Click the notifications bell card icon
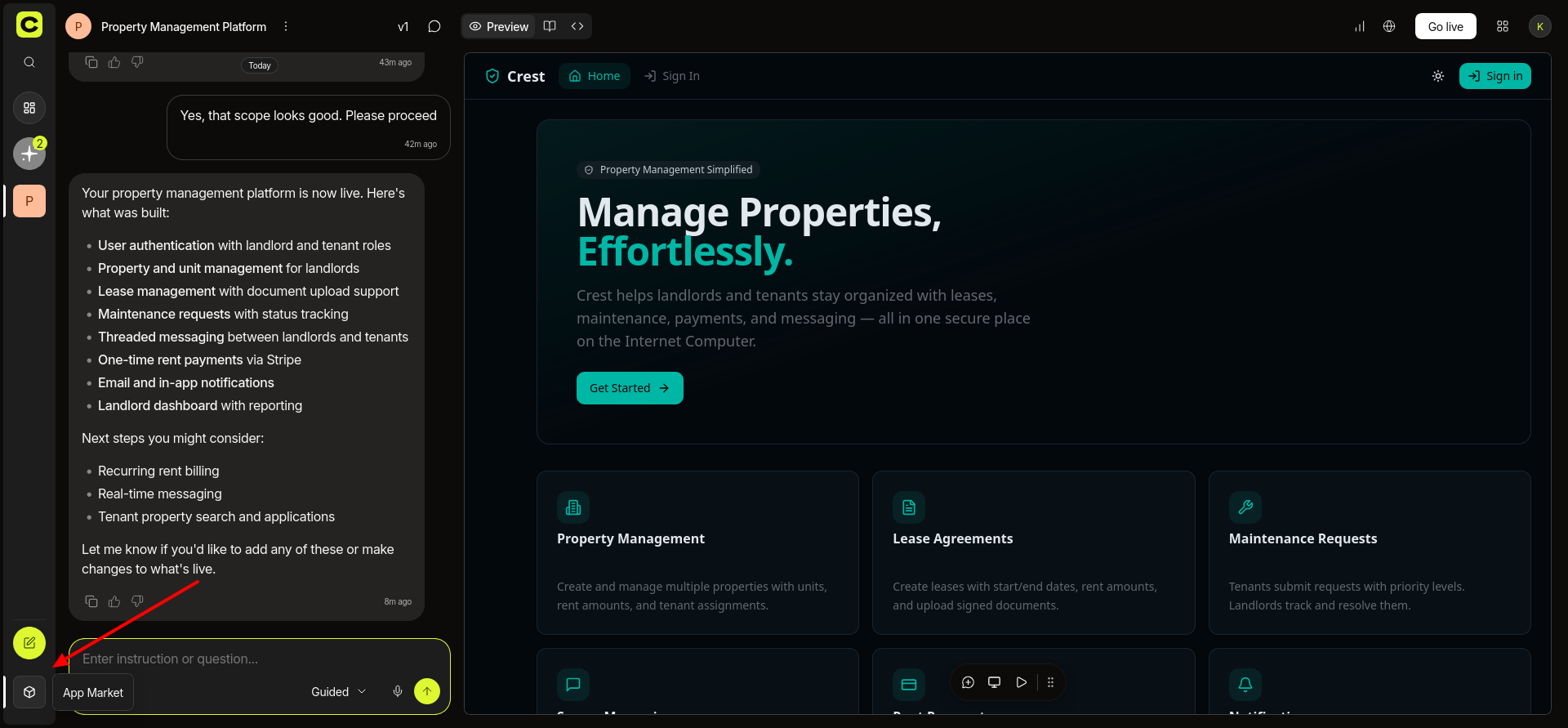The image size is (1568, 728). pyautogui.click(x=1245, y=685)
